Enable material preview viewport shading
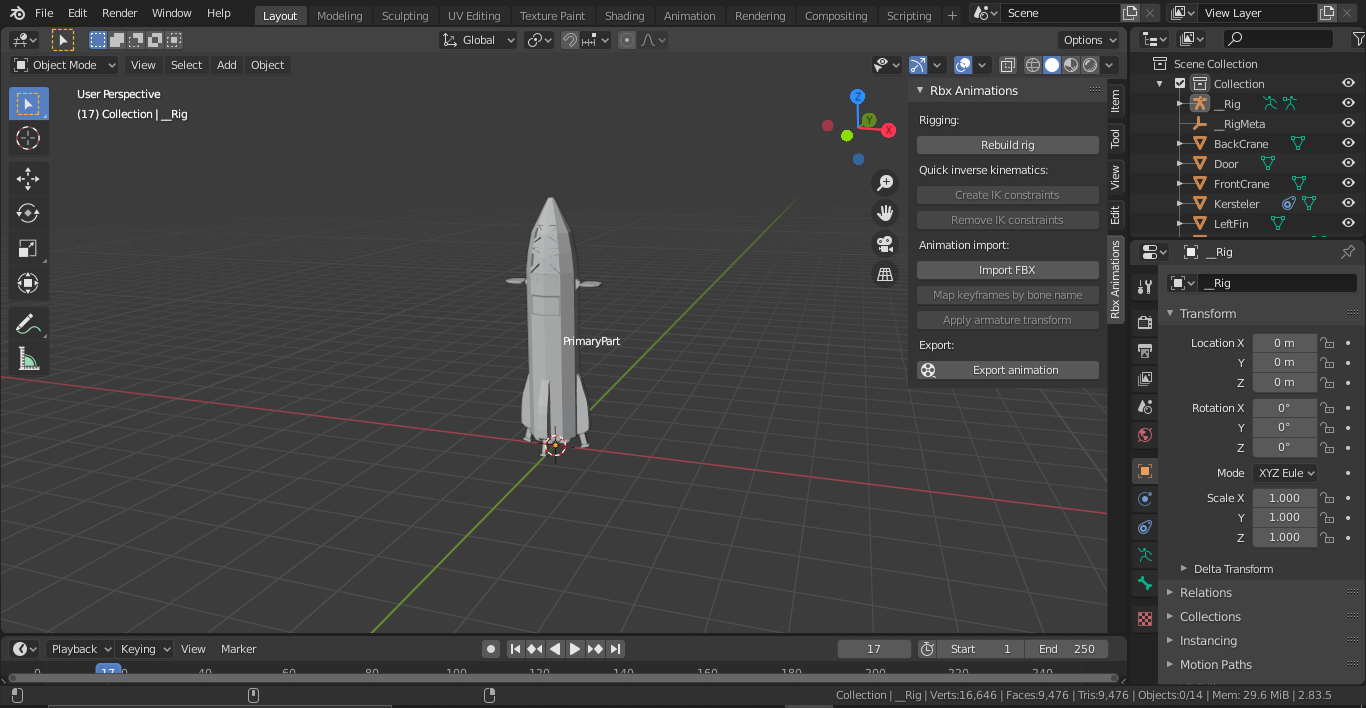Image resolution: width=1366 pixels, height=708 pixels. coord(1071,65)
